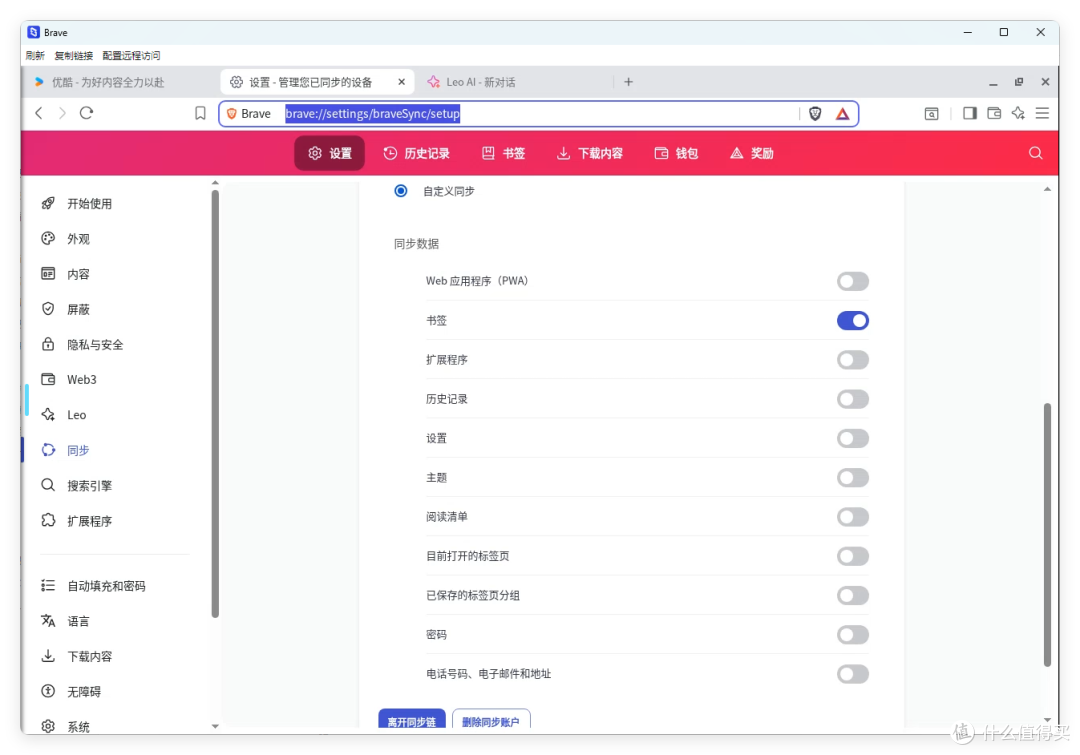The height and width of the screenshot is (755, 1080).
Task: Enable 已保存的标签页分组 sync toggle
Action: click(853, 595)
